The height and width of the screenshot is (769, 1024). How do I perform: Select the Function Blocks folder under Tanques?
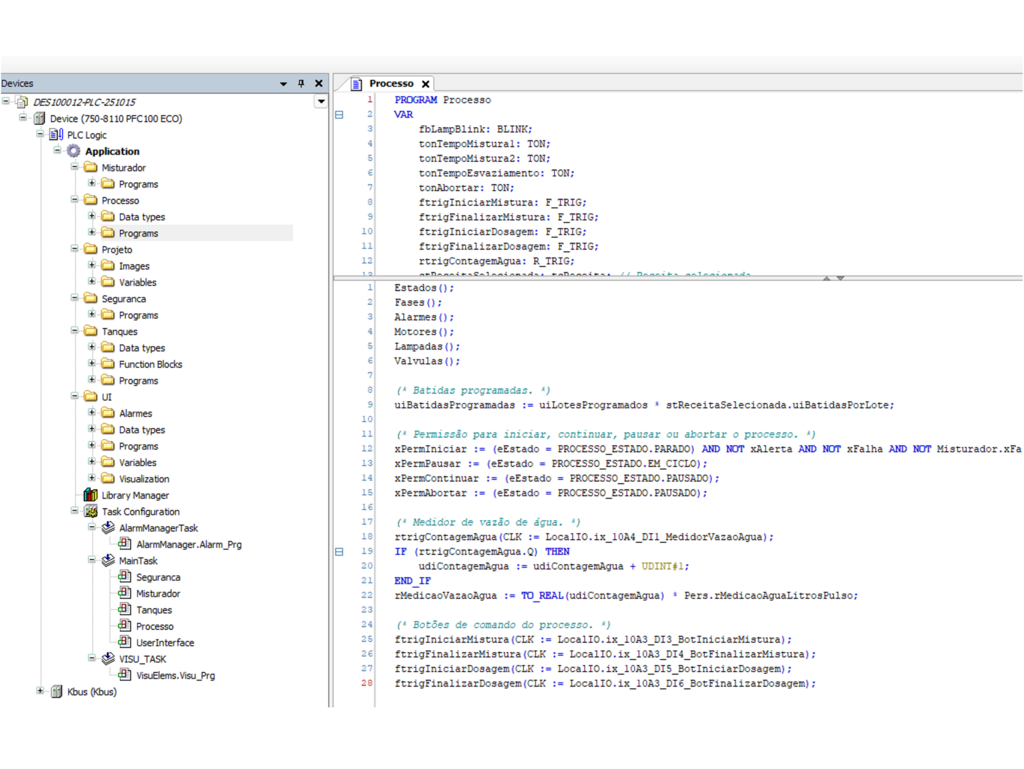pyautogui.click(x=150, y=365)
